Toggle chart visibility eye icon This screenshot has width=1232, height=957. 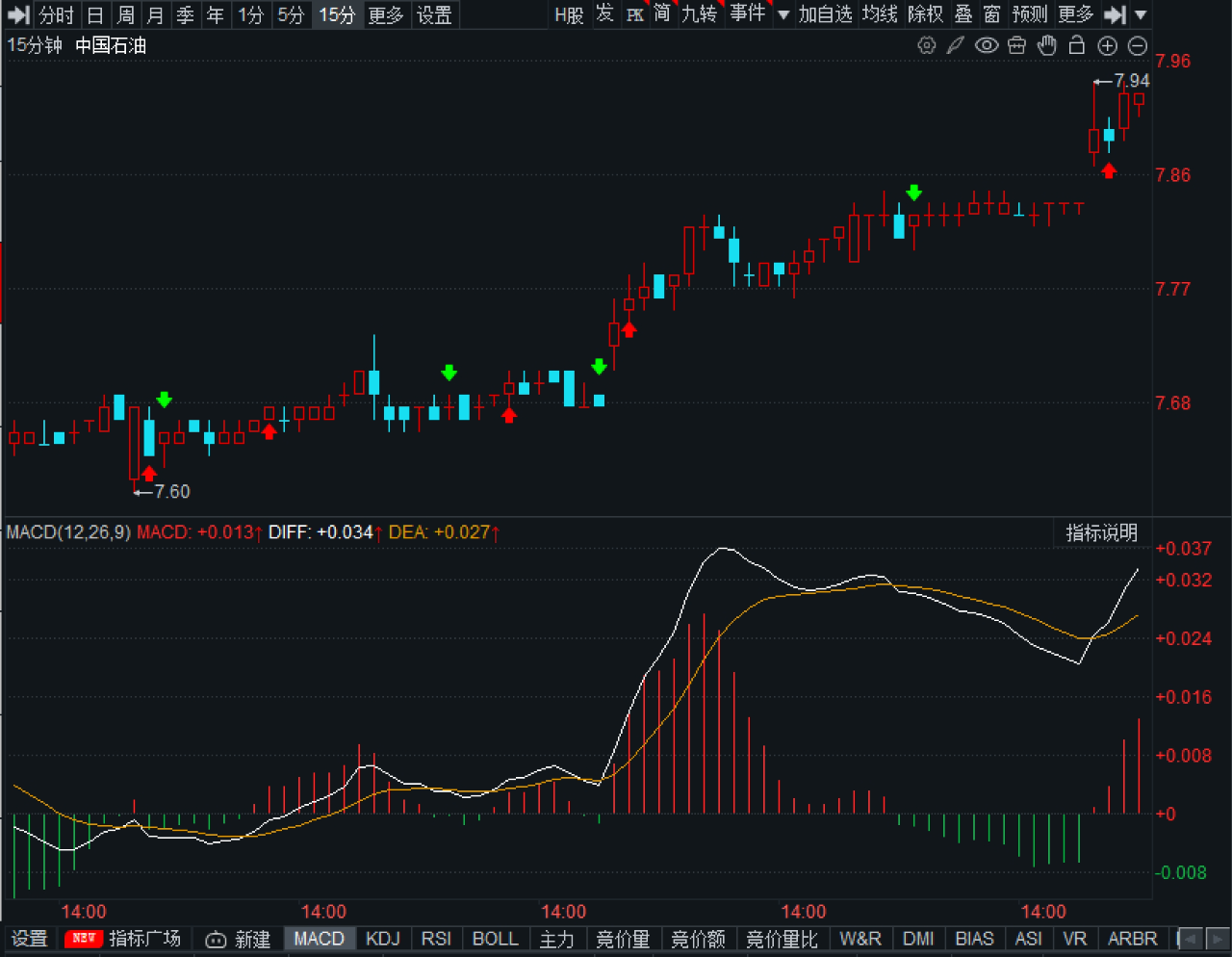(987, 45)
